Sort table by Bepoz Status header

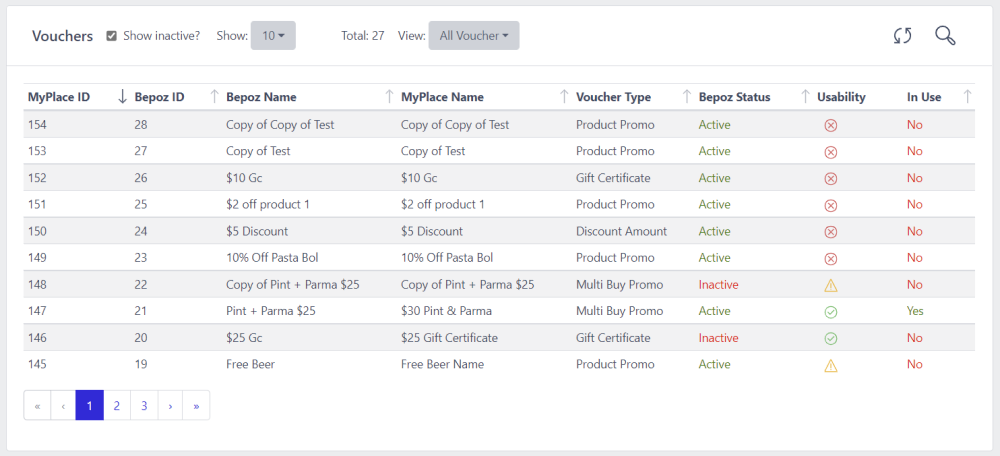(734, 97)
